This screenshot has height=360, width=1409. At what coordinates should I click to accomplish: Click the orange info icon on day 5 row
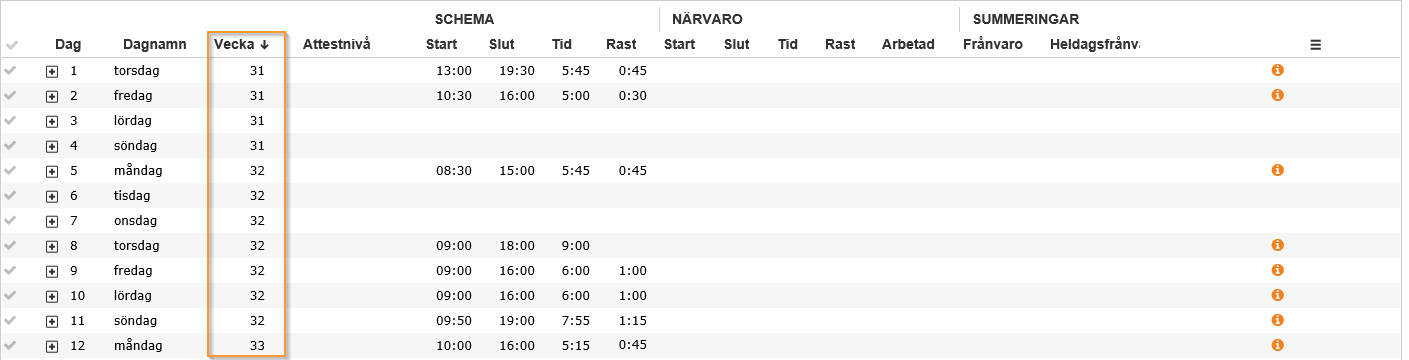tap(1277, 170)
